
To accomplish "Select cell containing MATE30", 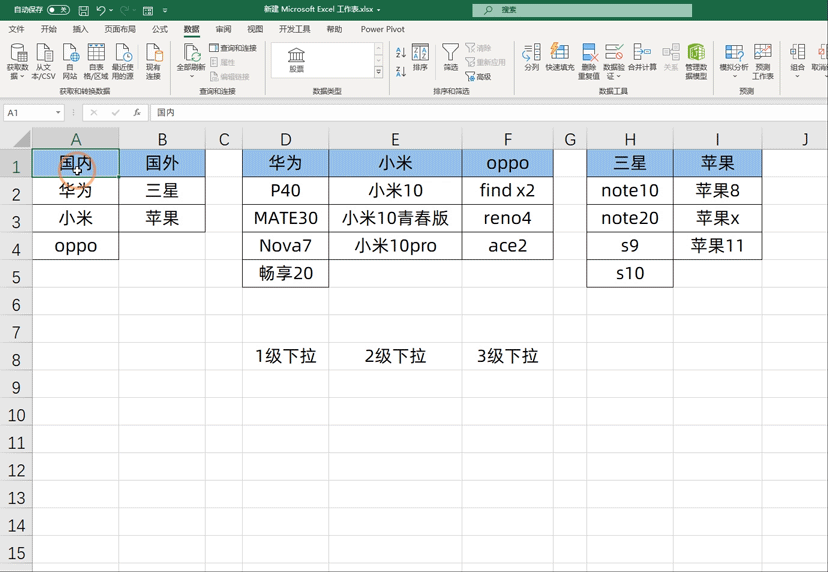I will click(x=286, y=218).
